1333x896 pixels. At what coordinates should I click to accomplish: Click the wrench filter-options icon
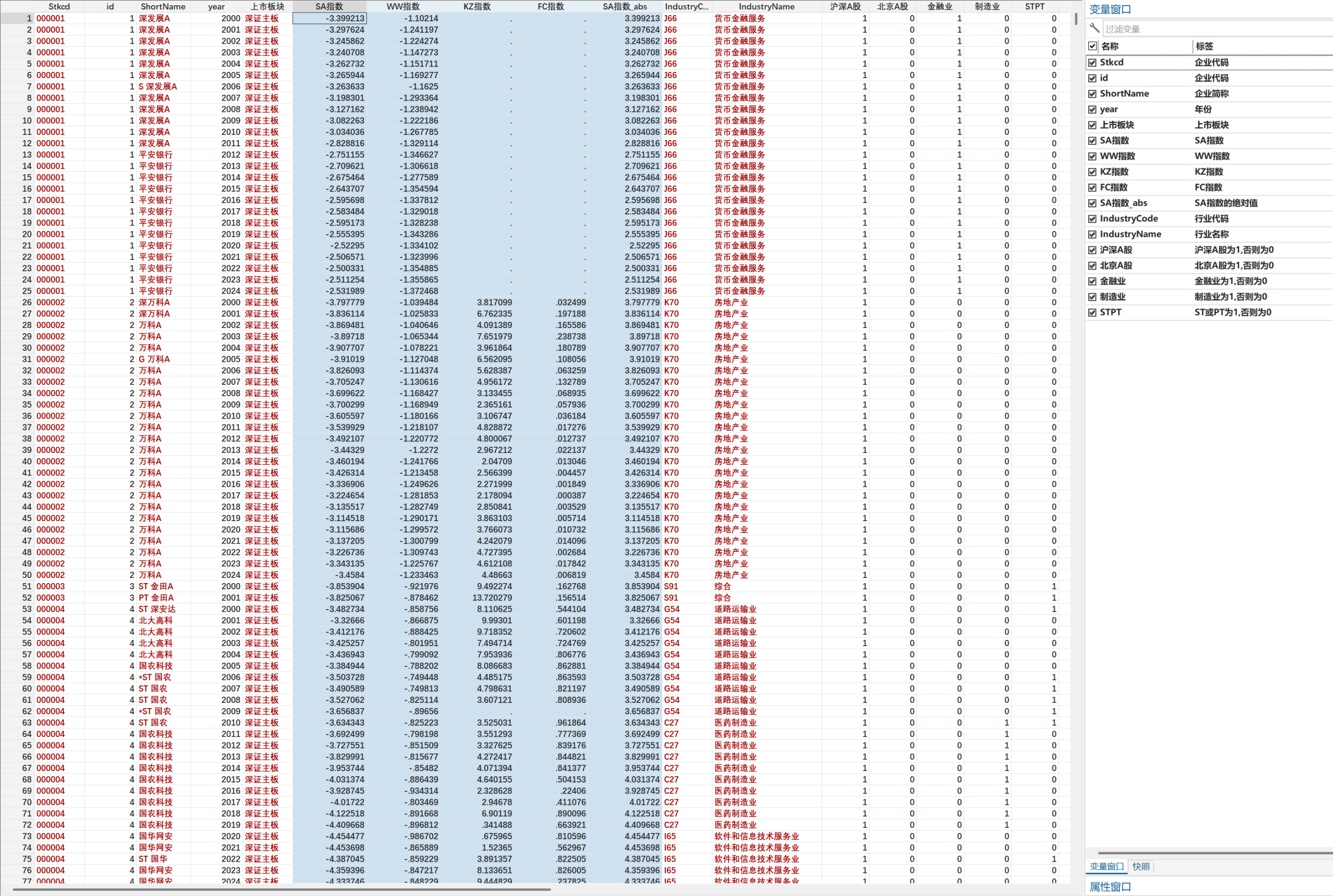click(1094, 28)
